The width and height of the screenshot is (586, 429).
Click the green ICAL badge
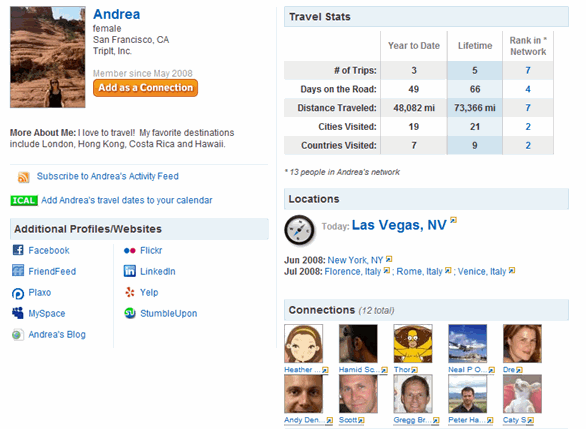click(x=24, y=201)
